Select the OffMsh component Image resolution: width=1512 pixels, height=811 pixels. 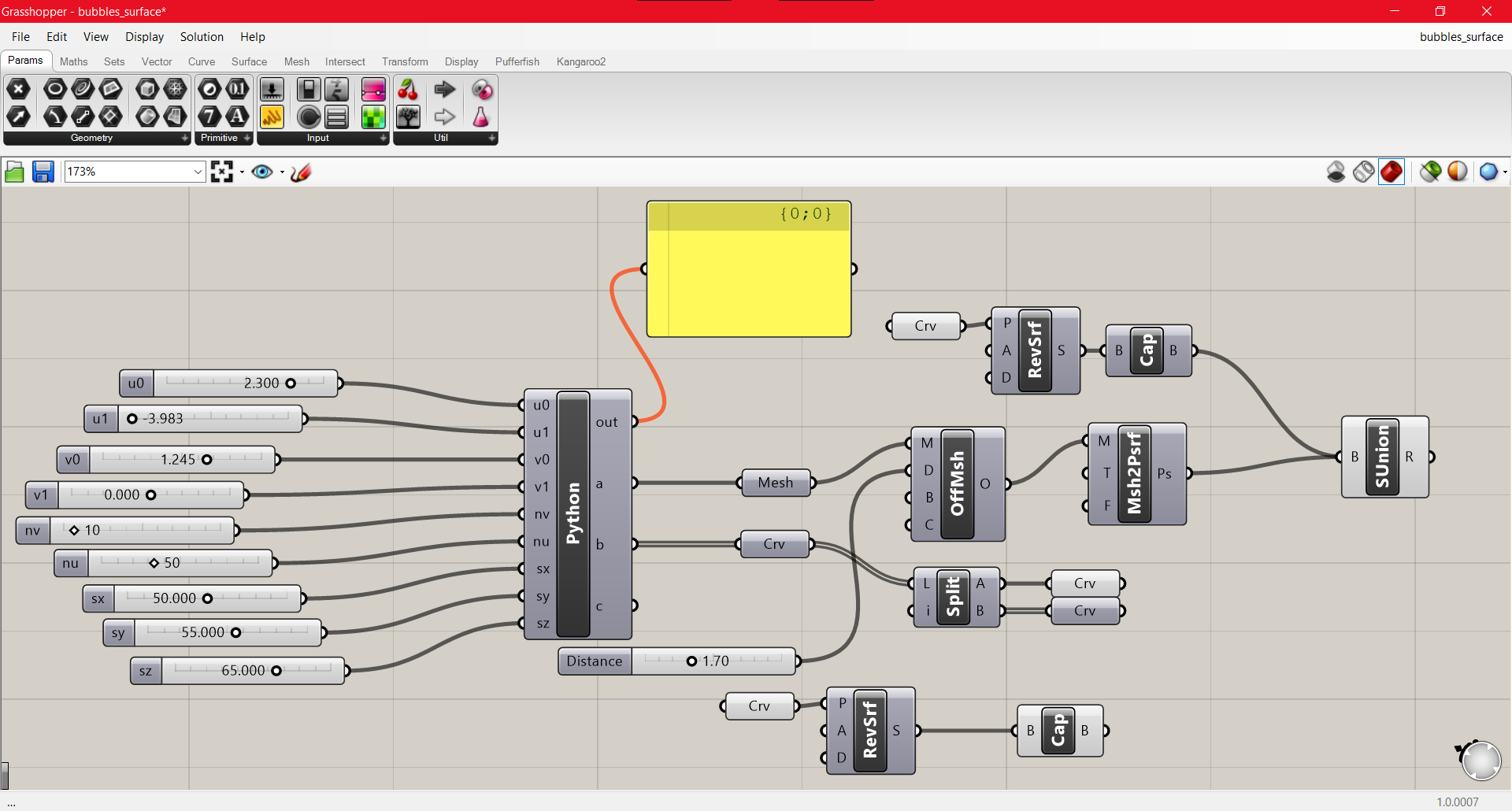(x=958, y=484)
